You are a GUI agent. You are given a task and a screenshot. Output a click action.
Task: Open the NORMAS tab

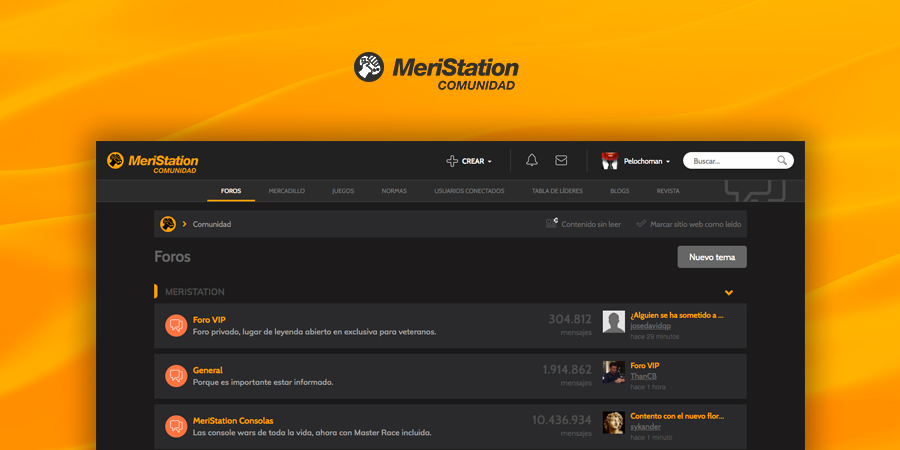(x=394, y=191)
